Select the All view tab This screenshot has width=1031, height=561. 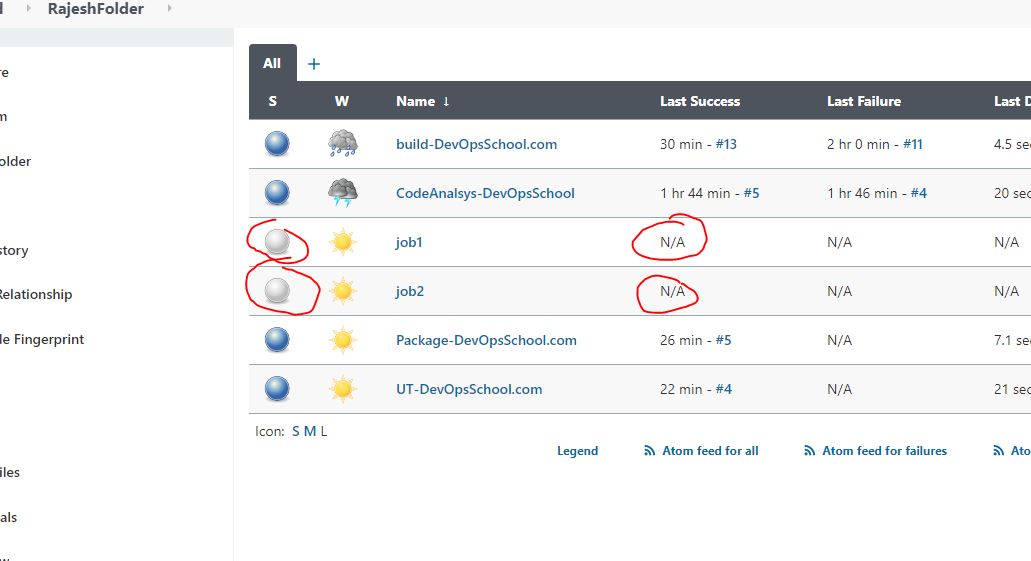272,63
